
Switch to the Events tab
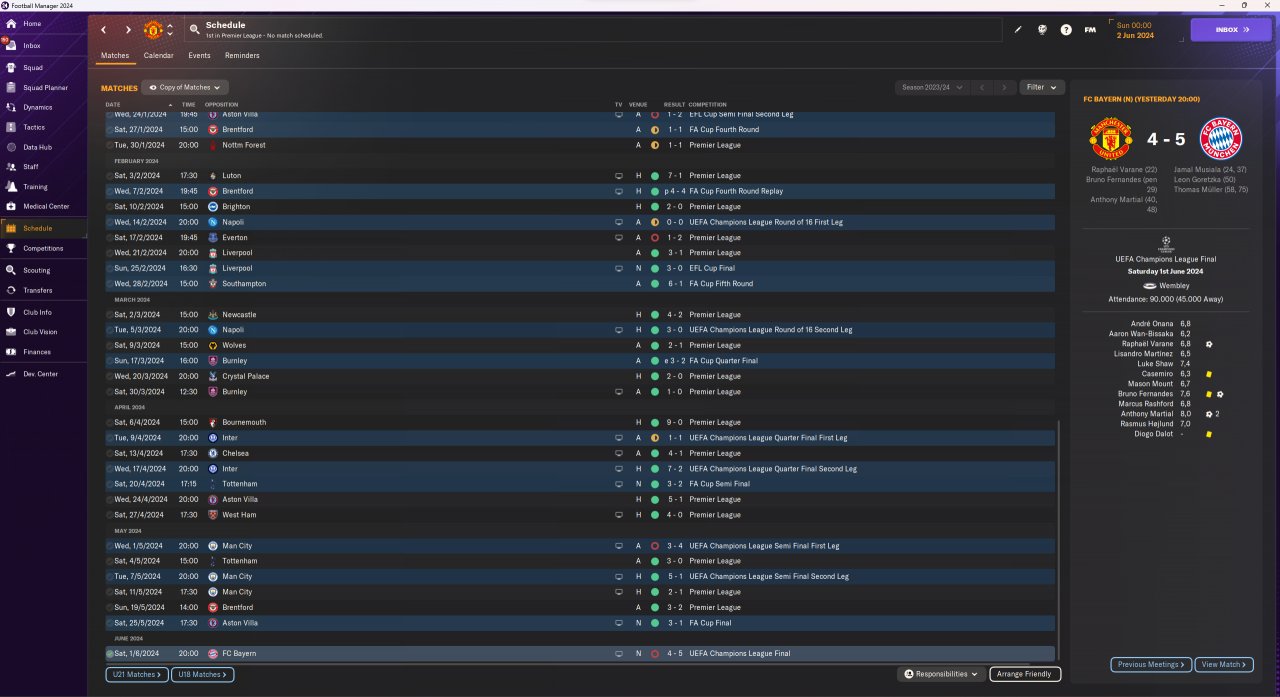pyautogui.click(x=199, y=56)
